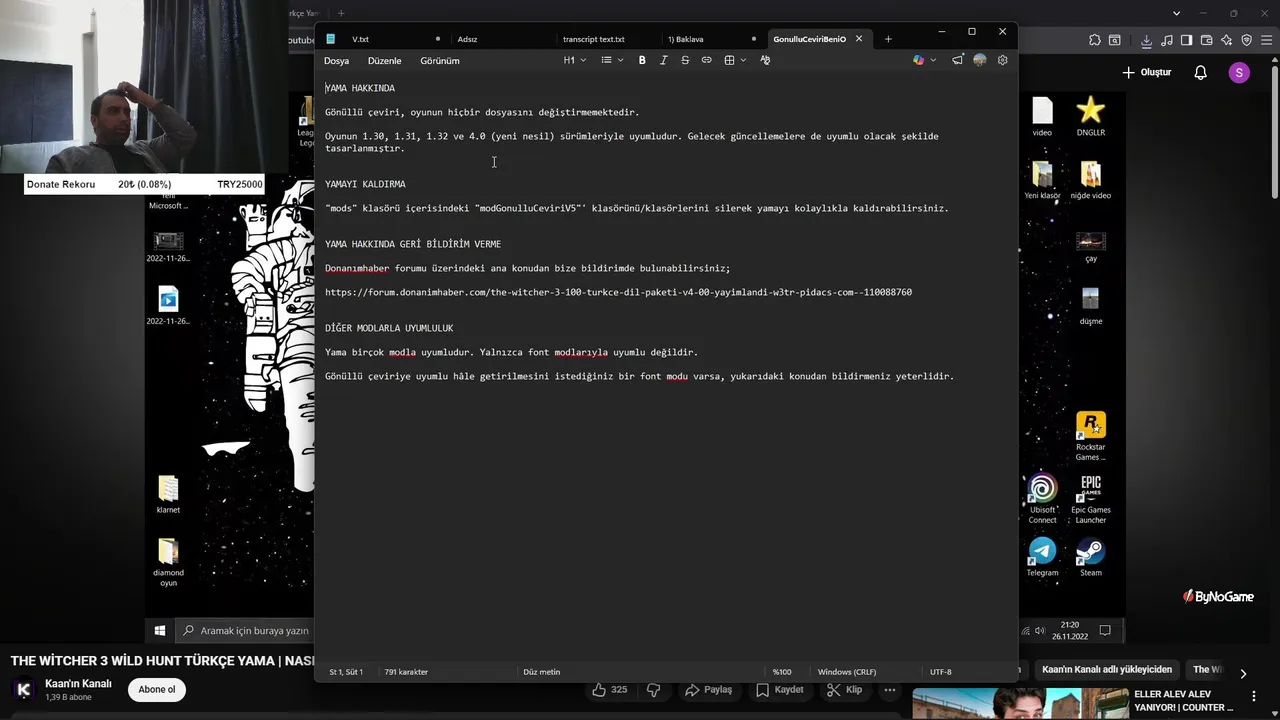The height and width of the screenshot is (720, 1280).
Task: Apply italic formatting in Notepad
Action: click(663, 60)
